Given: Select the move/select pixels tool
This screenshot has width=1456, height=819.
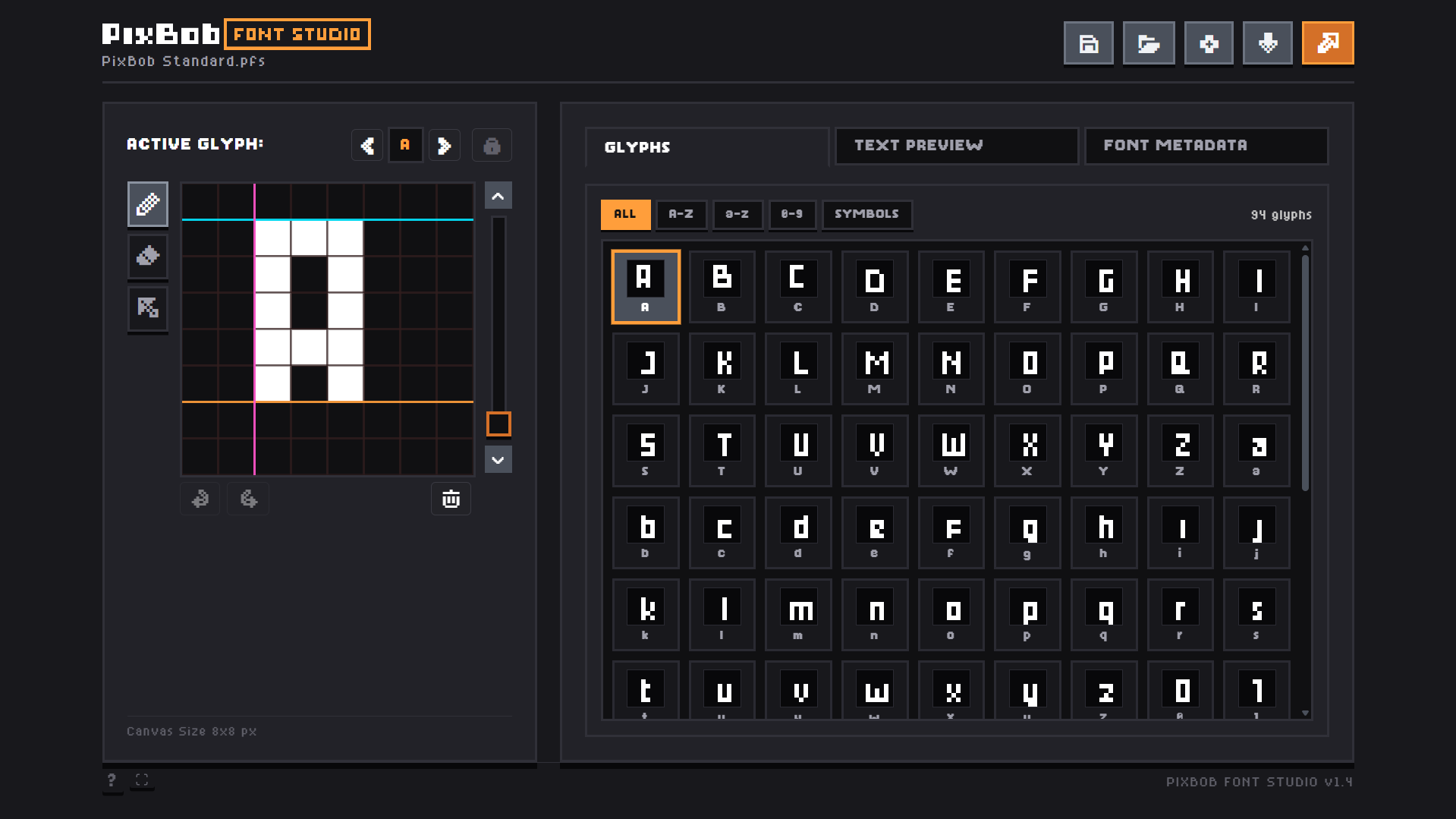Looking at the screenshot, I should point(148,308).
